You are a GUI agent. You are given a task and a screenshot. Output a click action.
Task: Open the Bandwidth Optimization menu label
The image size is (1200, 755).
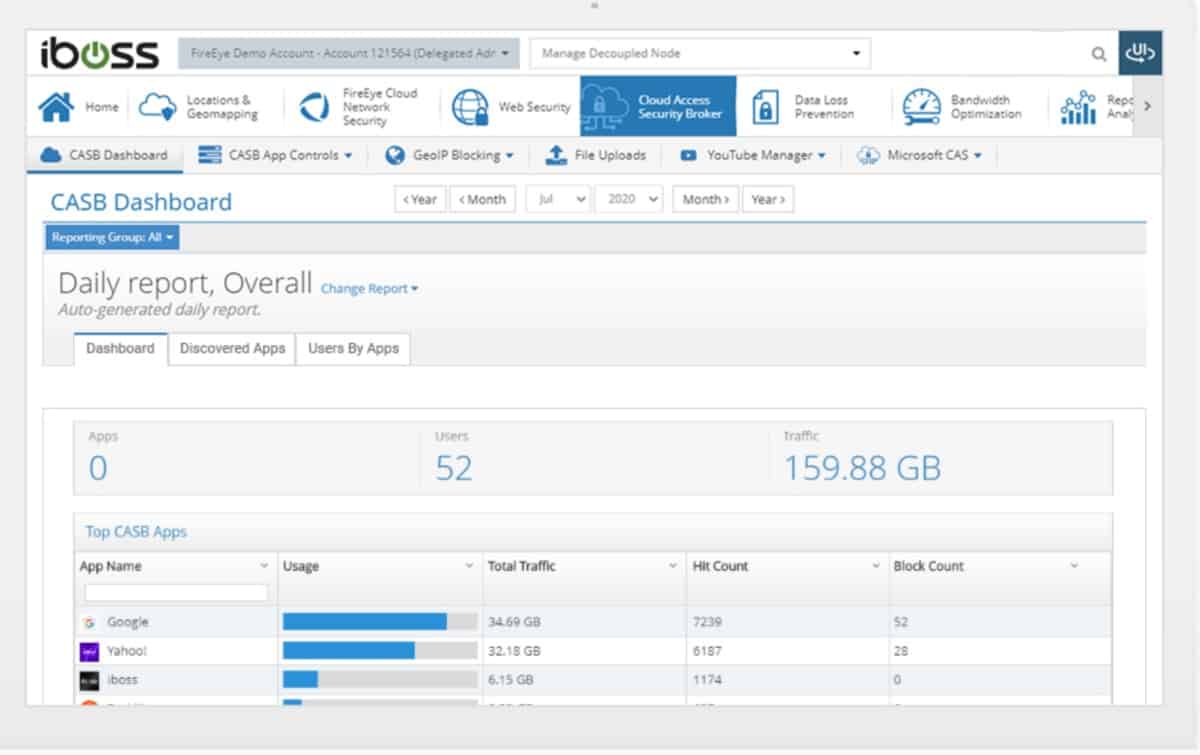pyautogui.click(x=986, y=107)
